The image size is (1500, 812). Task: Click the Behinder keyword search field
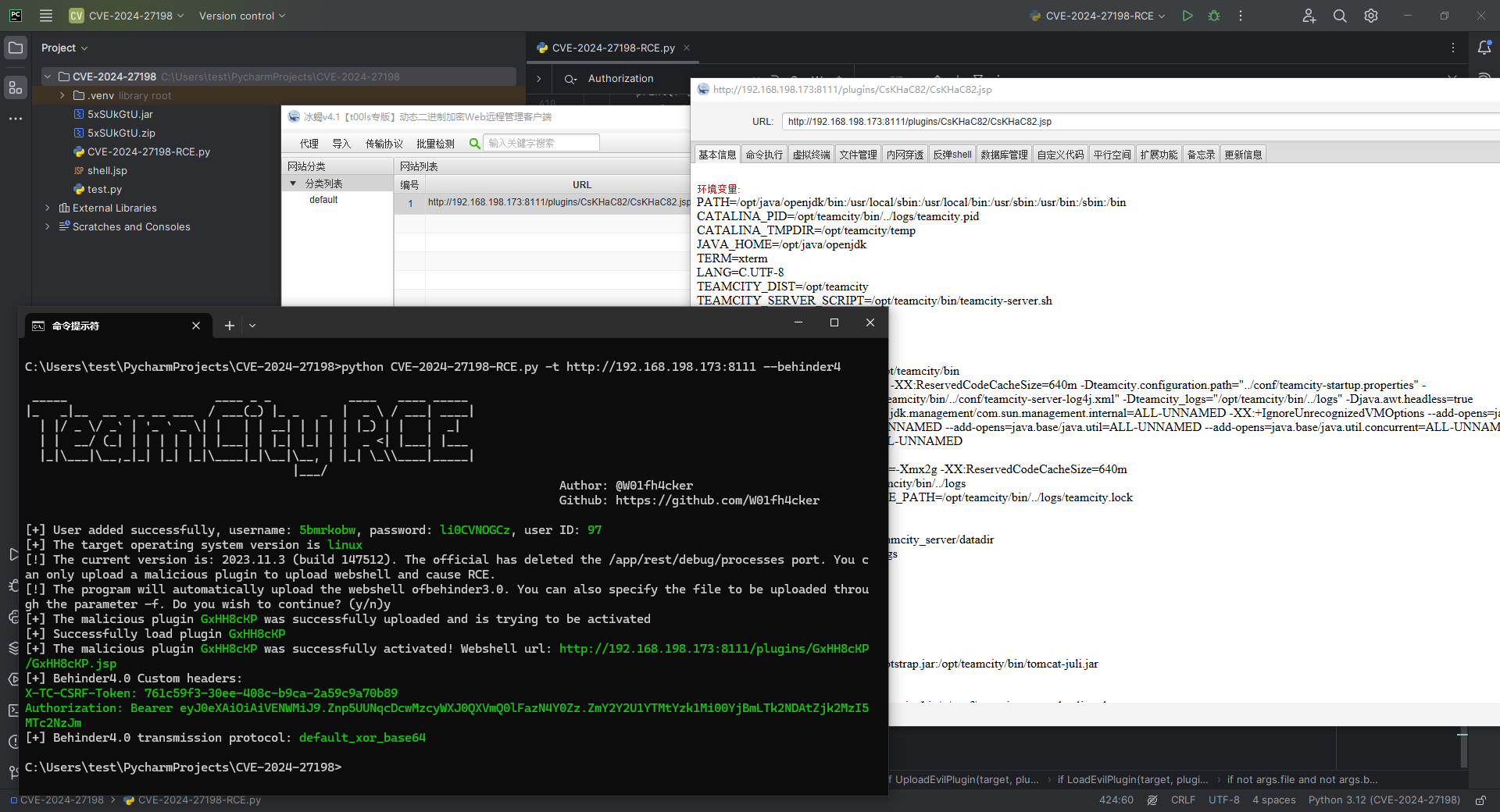pyautogui.click(x=541, y=143)
